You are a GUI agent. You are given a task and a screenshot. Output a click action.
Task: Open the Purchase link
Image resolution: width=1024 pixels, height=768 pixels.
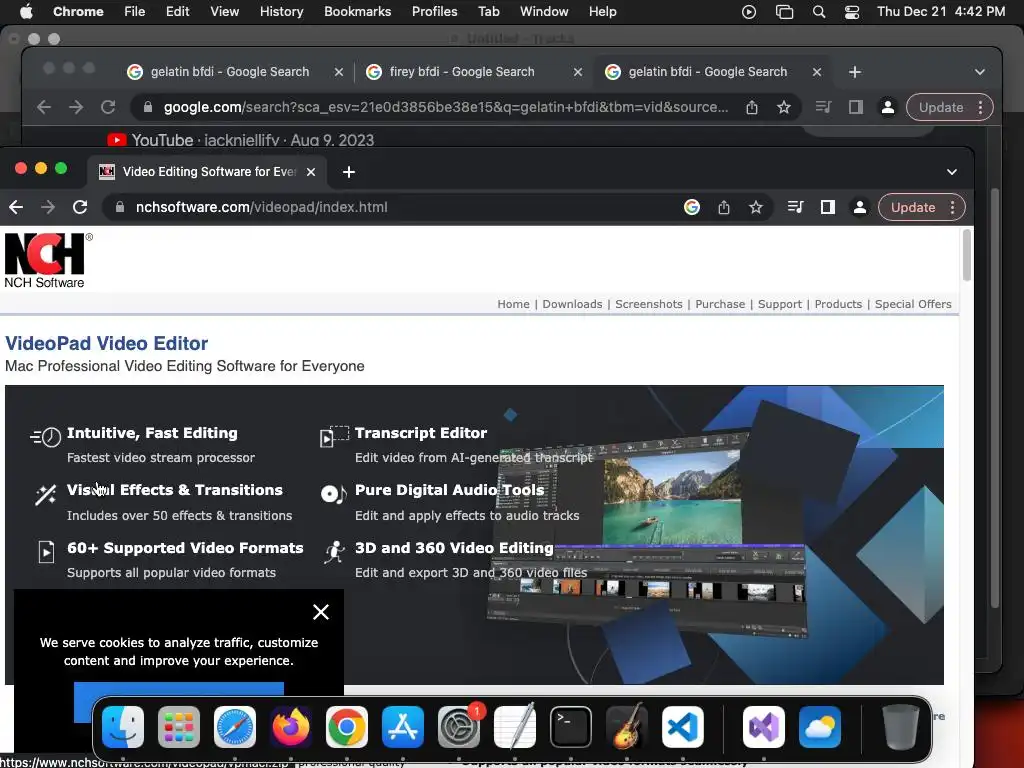pyautogui.click(x=720, y=304)
